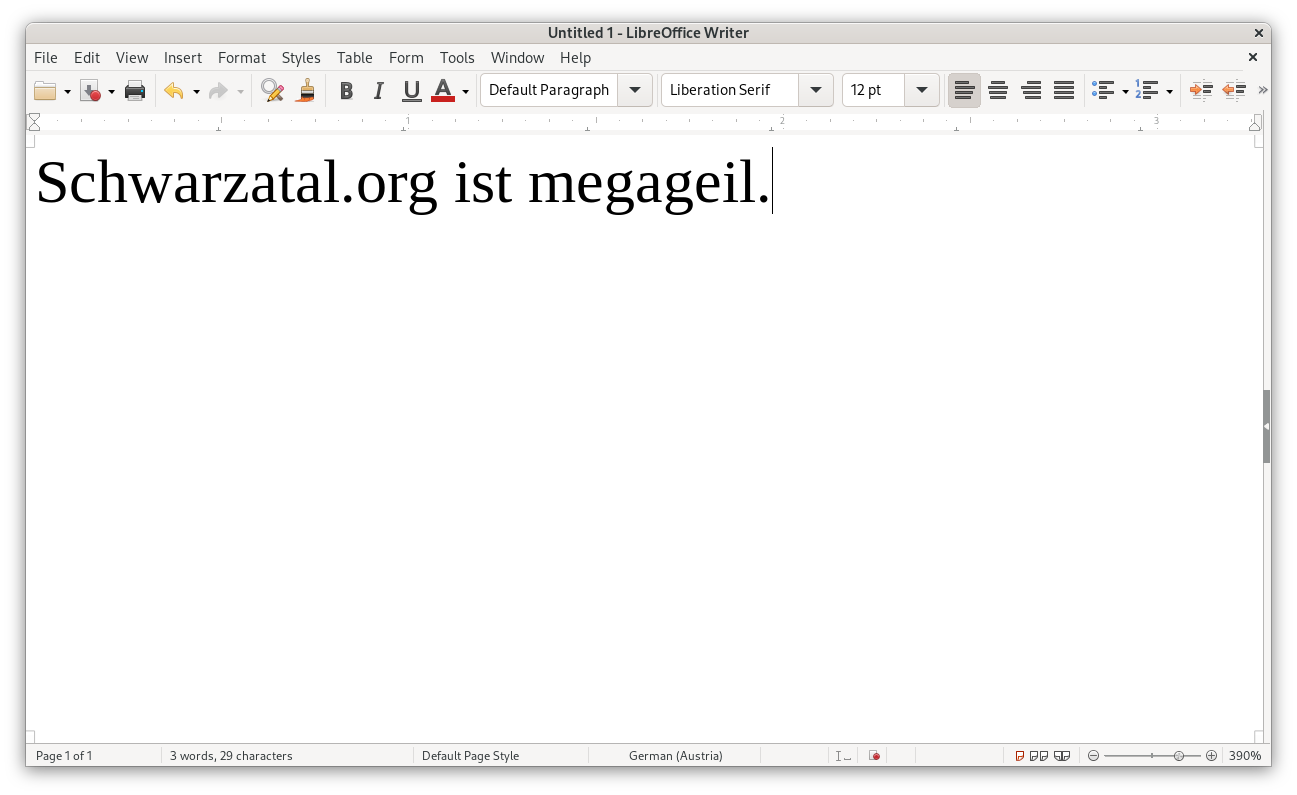Click the 390% zoom level label
The height and width of the screenshot is (795, 1297).
point(1245,756)
